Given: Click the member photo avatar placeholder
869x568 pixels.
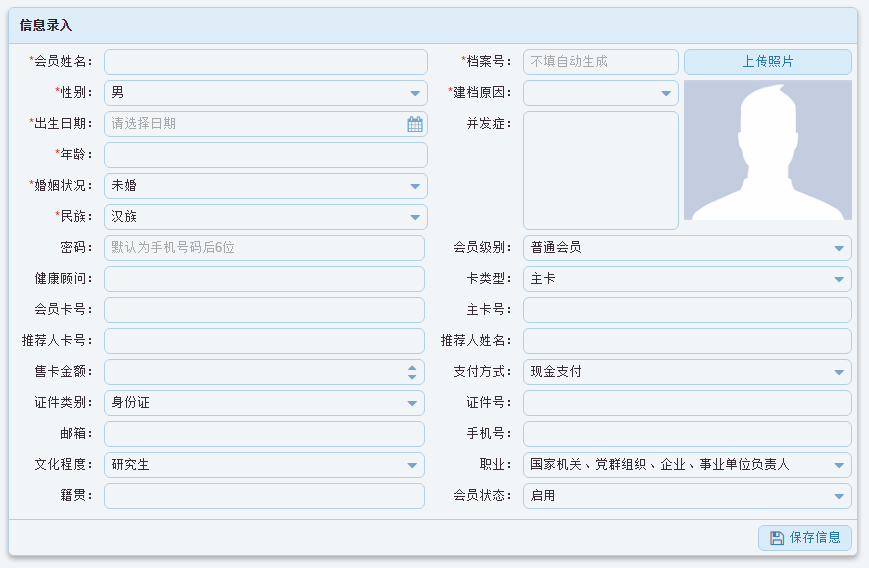Looking at the screenshot, I should pos(767,150).
